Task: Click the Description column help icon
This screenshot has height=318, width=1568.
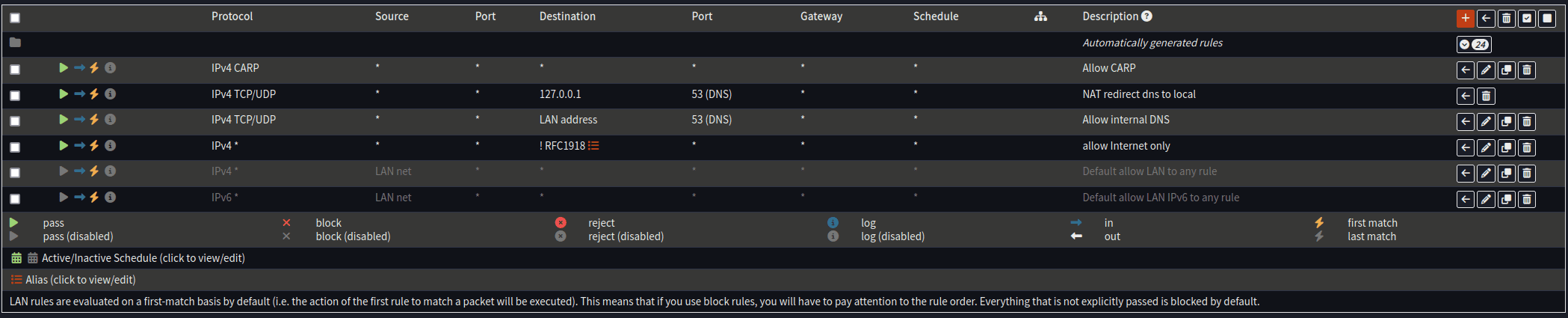Action: [1146, 16]
